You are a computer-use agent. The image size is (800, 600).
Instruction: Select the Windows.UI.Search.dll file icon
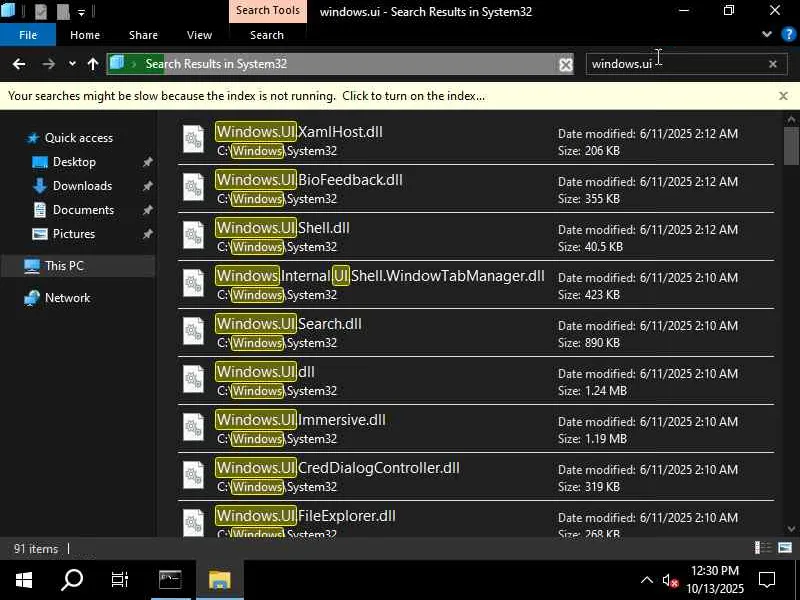pos(193,331)
